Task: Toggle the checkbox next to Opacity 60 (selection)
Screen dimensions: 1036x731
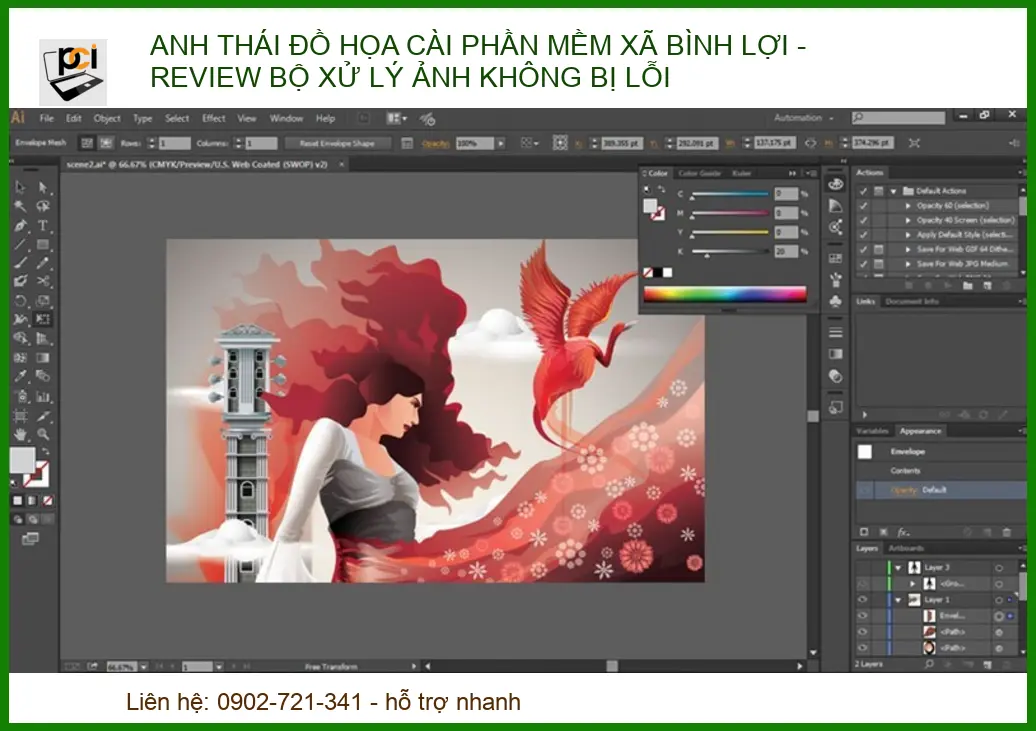Action: point(863,205)
